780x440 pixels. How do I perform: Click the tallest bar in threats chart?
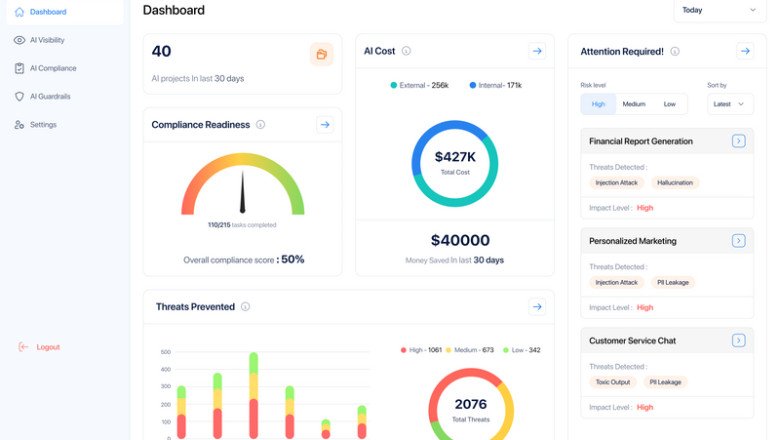pyautogui.click(x=253, y=396)
